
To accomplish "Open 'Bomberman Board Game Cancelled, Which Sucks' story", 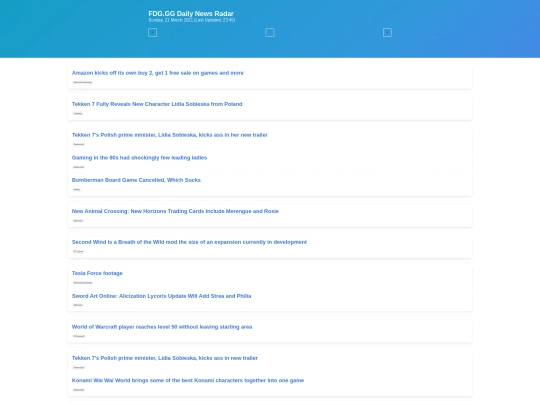I will point(136,180).
